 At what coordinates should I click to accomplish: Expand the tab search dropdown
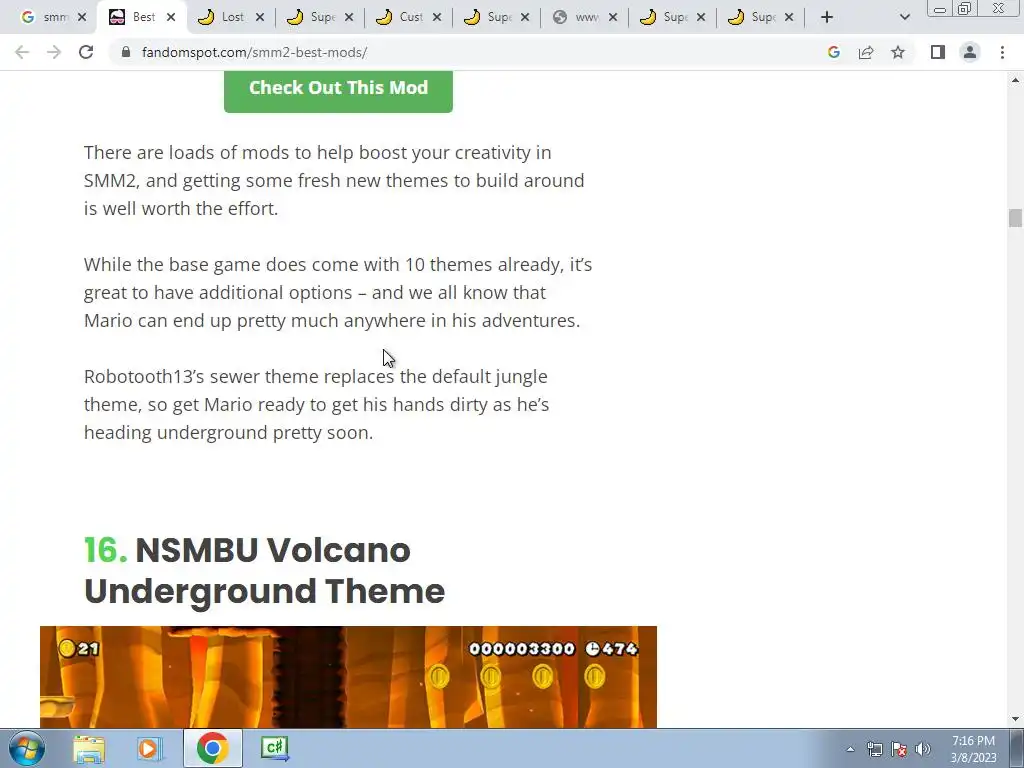click(904, 18)
